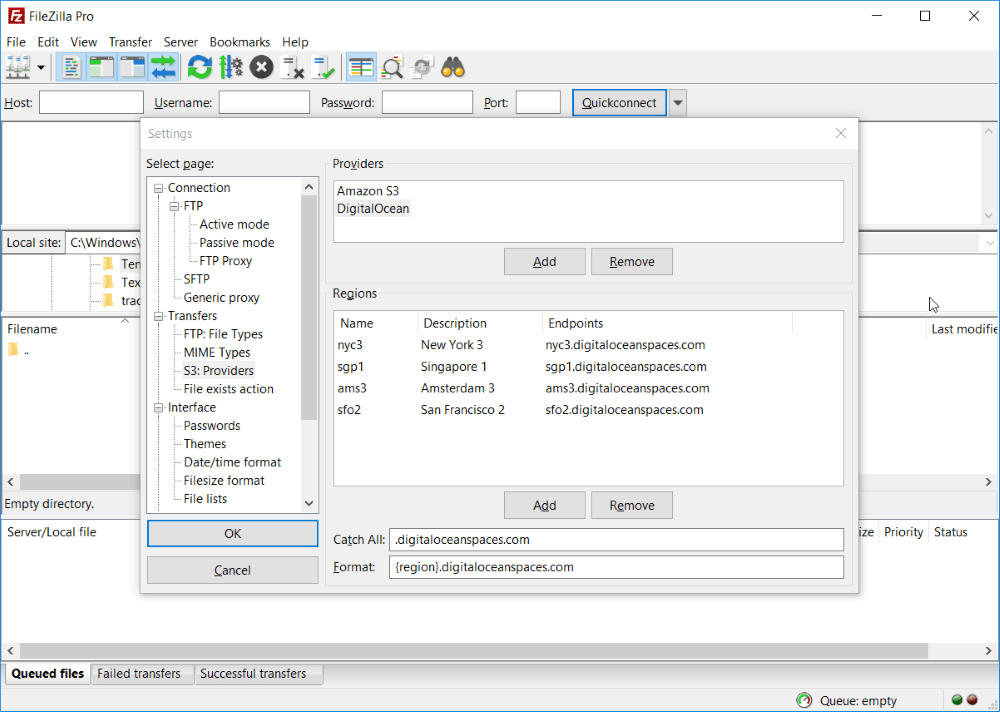Toggle the message log display icon
The width and height of the screenshot is (1000, 712).
(x=71, y=67)
